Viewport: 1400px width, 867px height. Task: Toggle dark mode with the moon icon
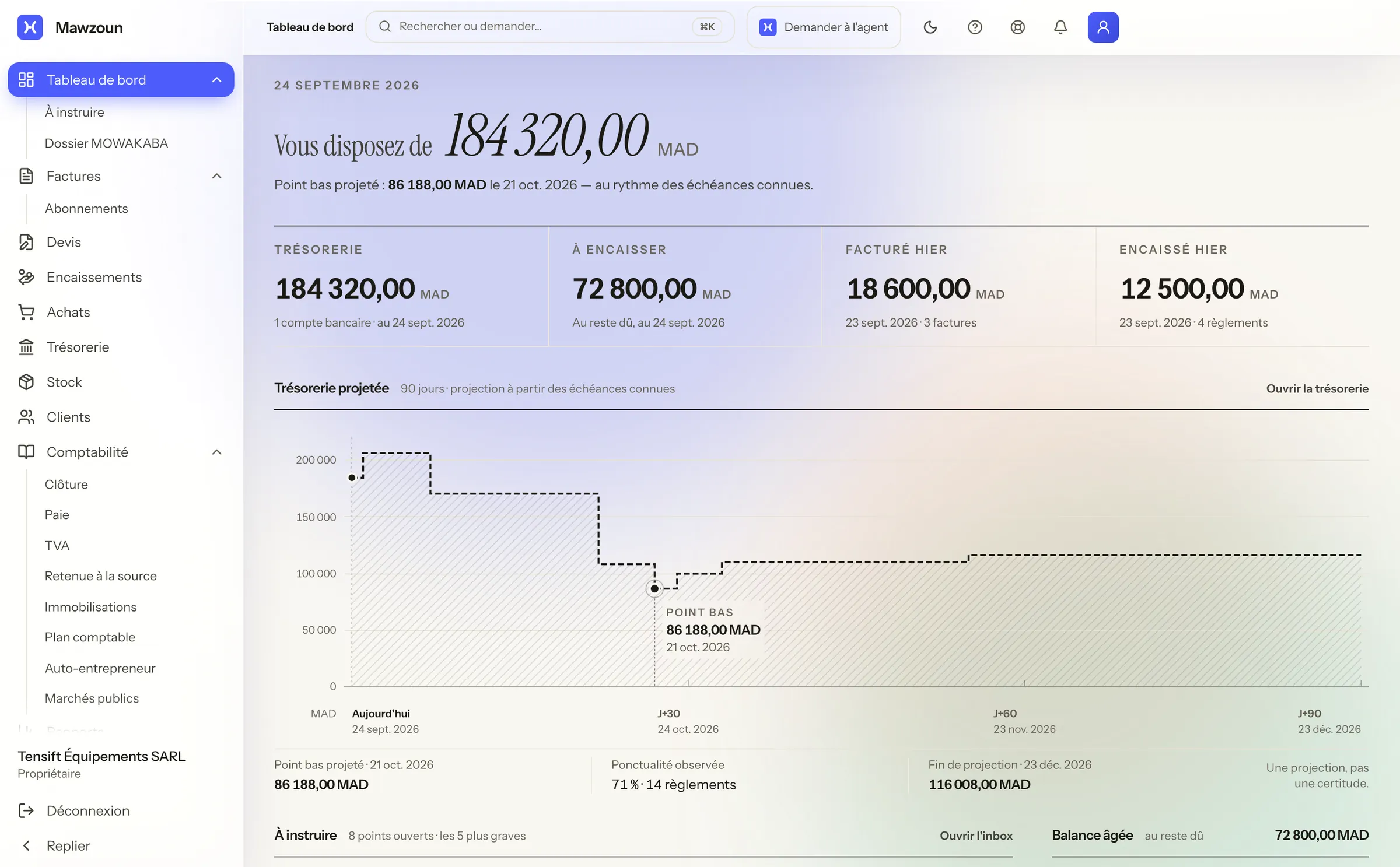(x=930, y=27)
